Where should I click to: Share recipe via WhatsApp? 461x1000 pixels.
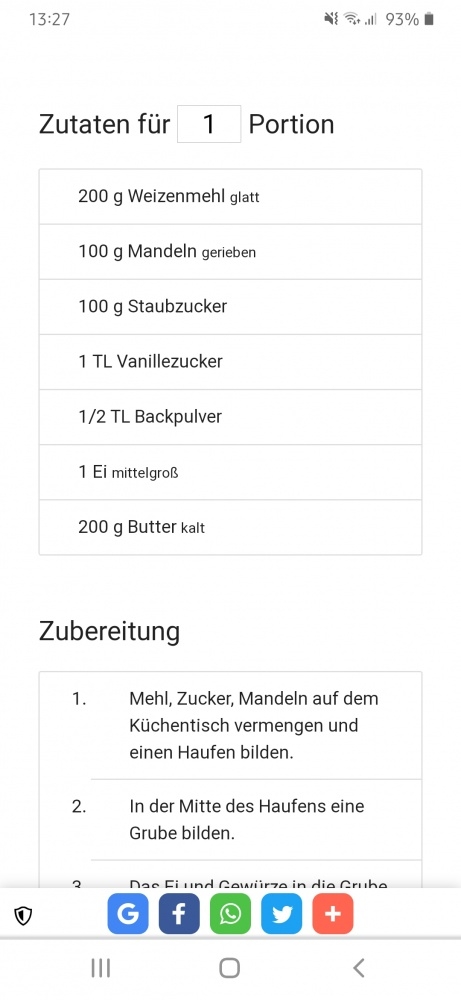[x=230, y=914]
